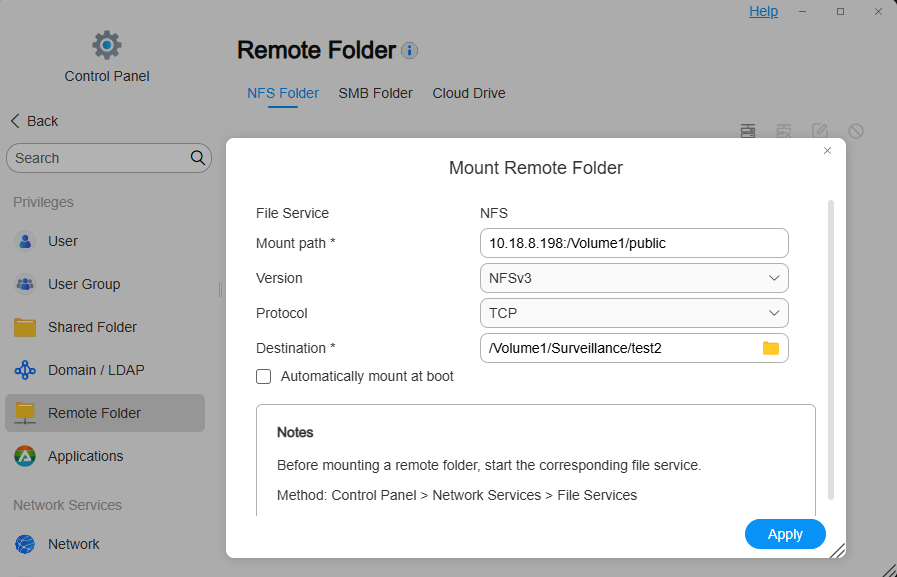This screenshot has height=577, width=897.
Task: Expand the NFS Version dropdown
Action: 634,278
